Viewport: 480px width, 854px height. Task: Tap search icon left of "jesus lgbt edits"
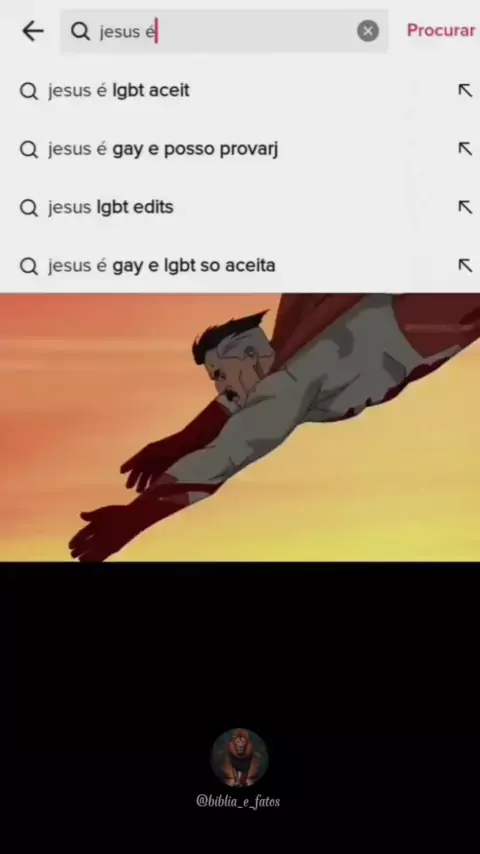[28, 208]
